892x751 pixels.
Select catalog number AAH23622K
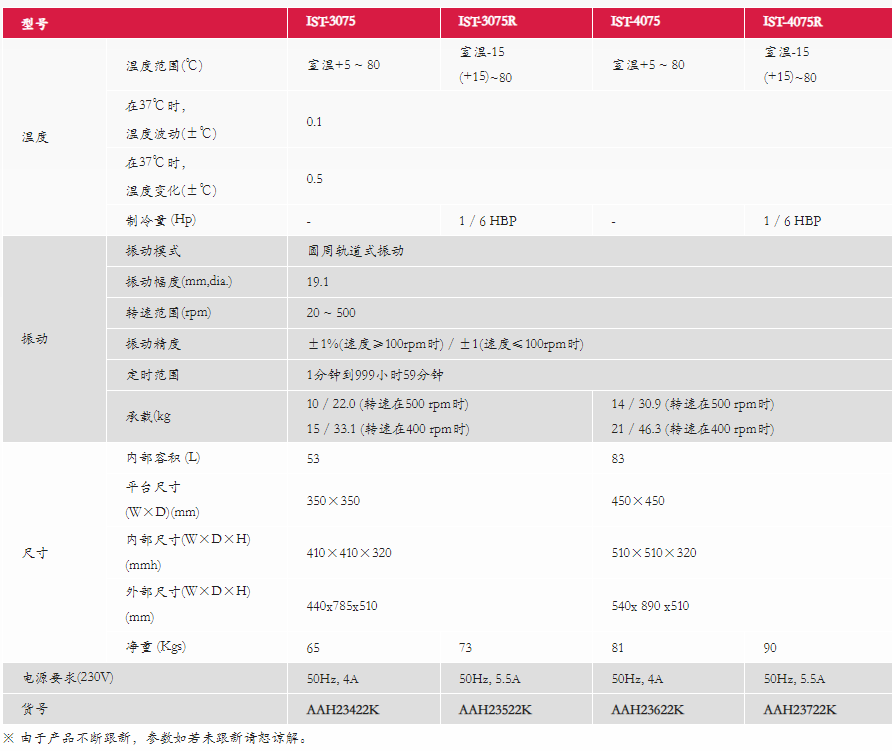647,710
